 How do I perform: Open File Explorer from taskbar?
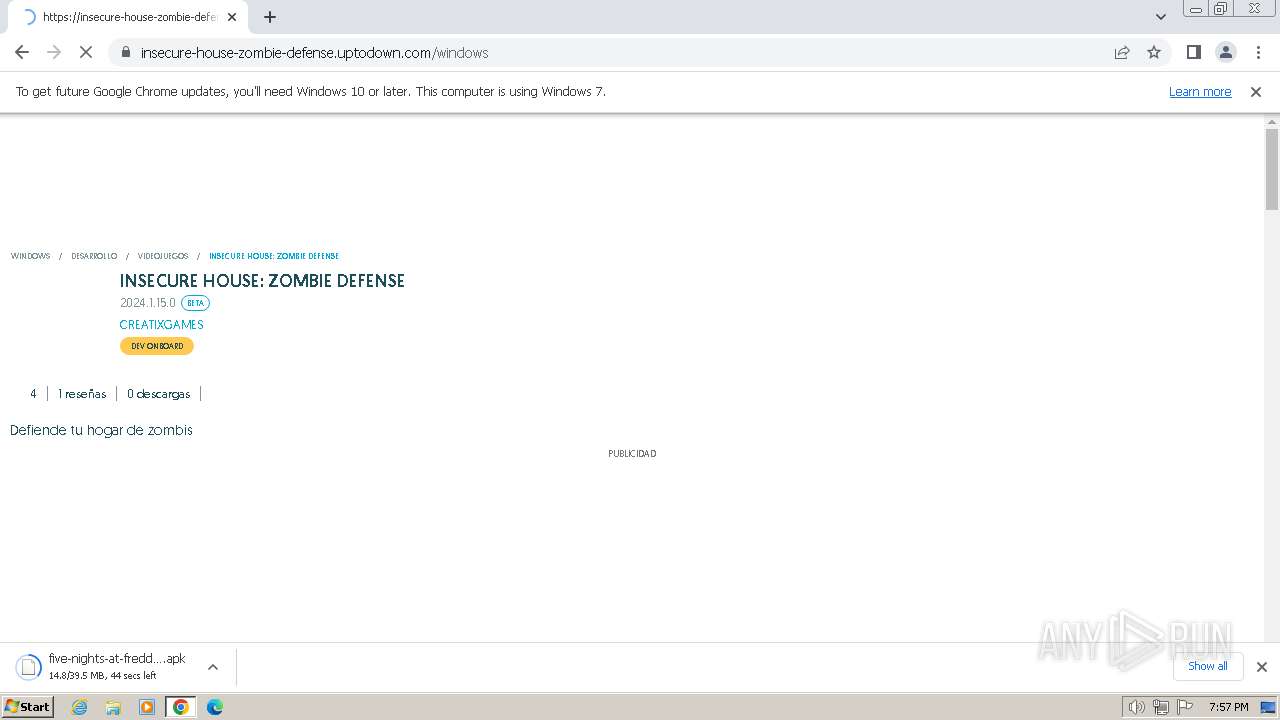[x=113, y=707]
